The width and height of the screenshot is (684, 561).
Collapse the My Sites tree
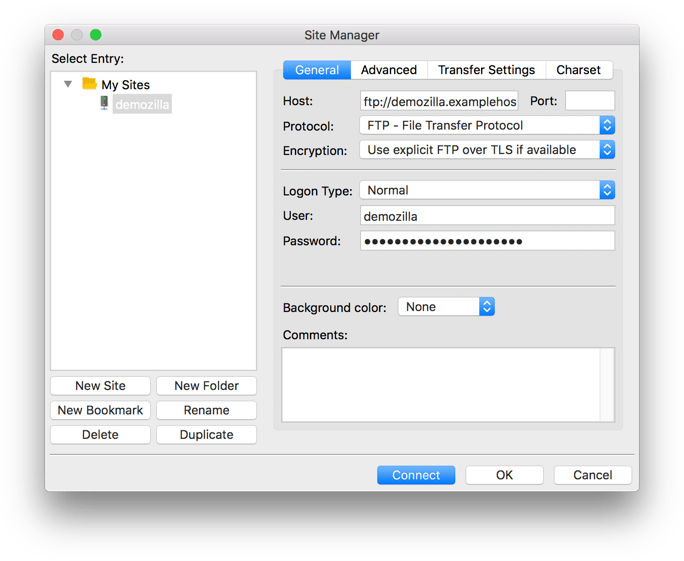coord(68,85)
